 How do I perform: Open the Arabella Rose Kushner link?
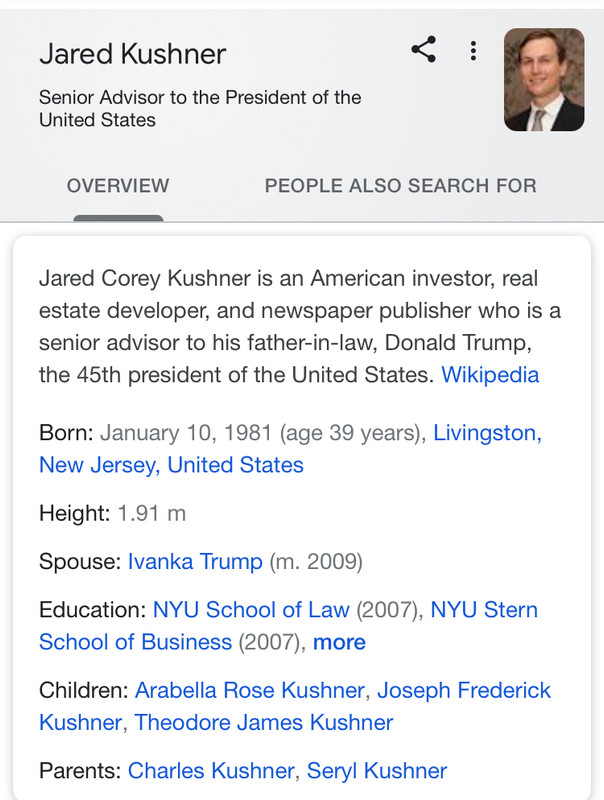click(249, 690)
